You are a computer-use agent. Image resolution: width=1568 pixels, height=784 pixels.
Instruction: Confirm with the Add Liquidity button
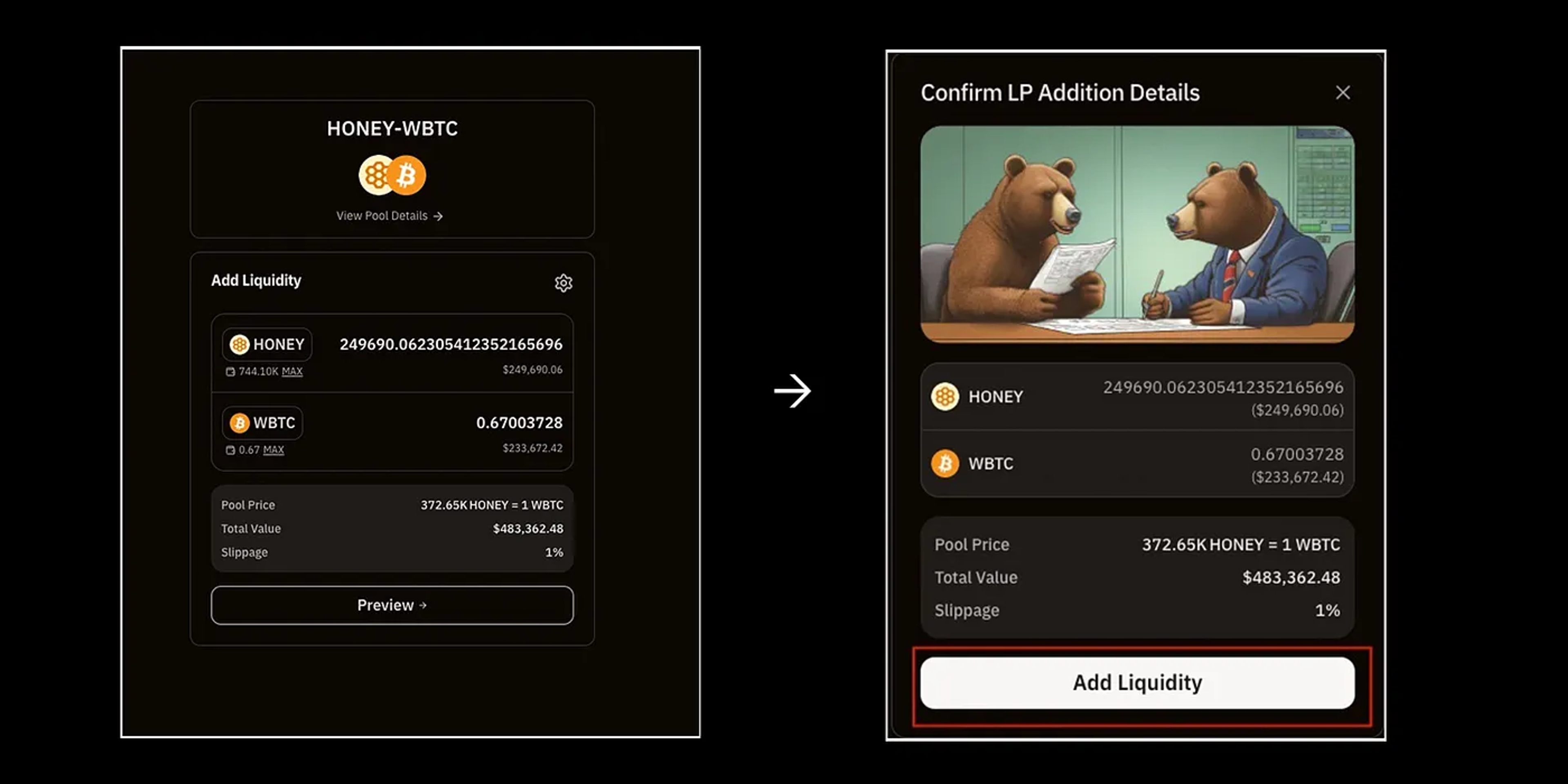point(1137,683)
